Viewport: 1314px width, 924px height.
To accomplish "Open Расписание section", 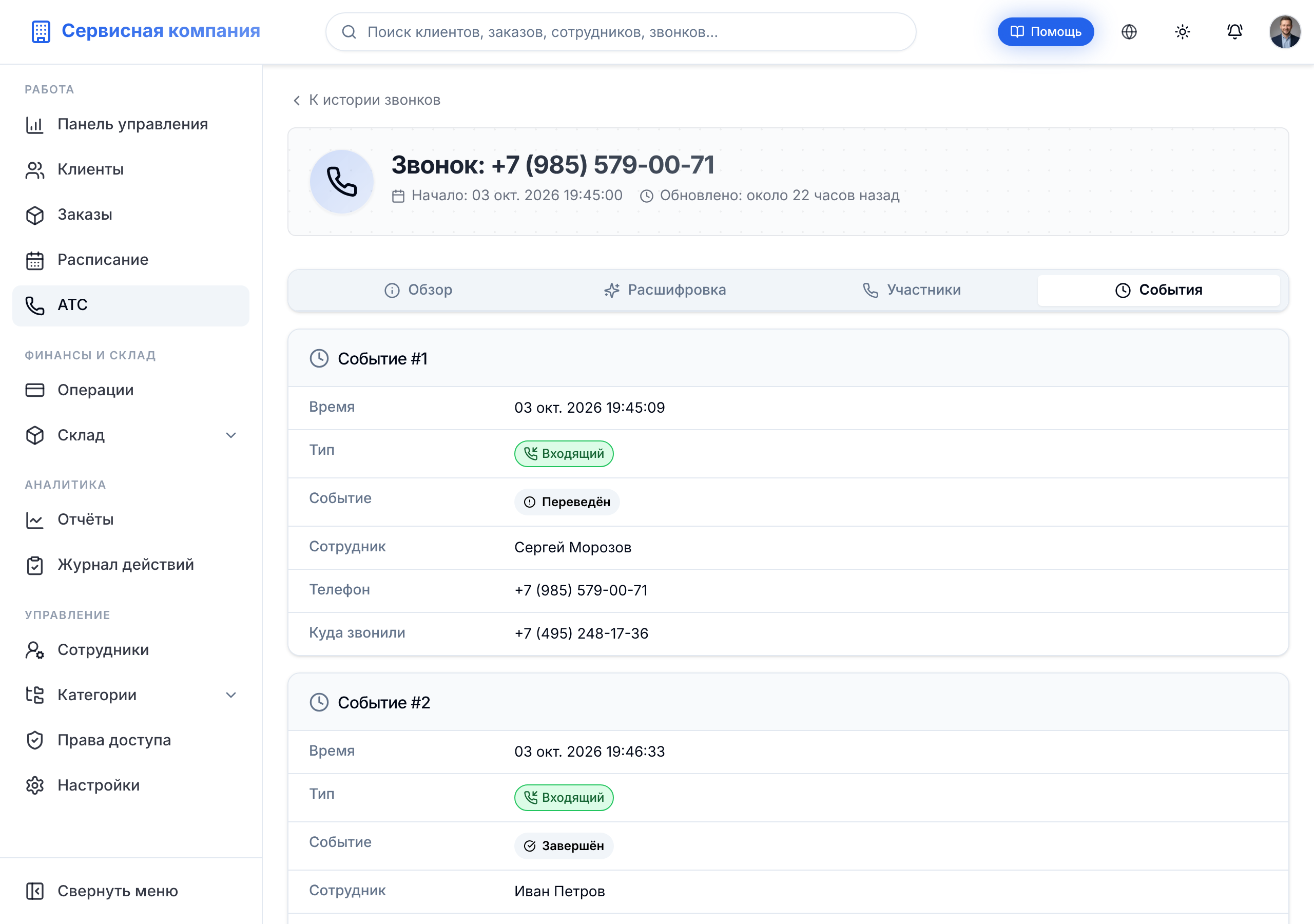I will [x=131, y=260].
